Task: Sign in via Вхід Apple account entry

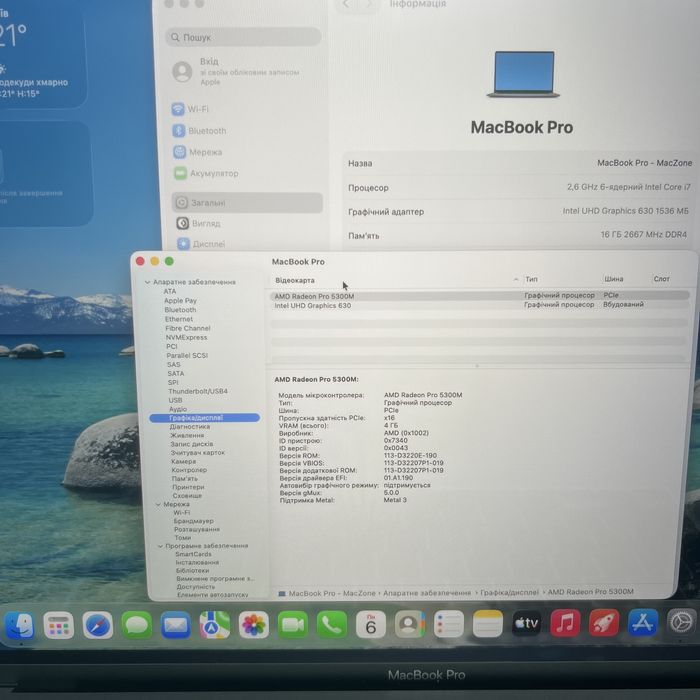Action: pyautogui.click(x=237, y=71)
